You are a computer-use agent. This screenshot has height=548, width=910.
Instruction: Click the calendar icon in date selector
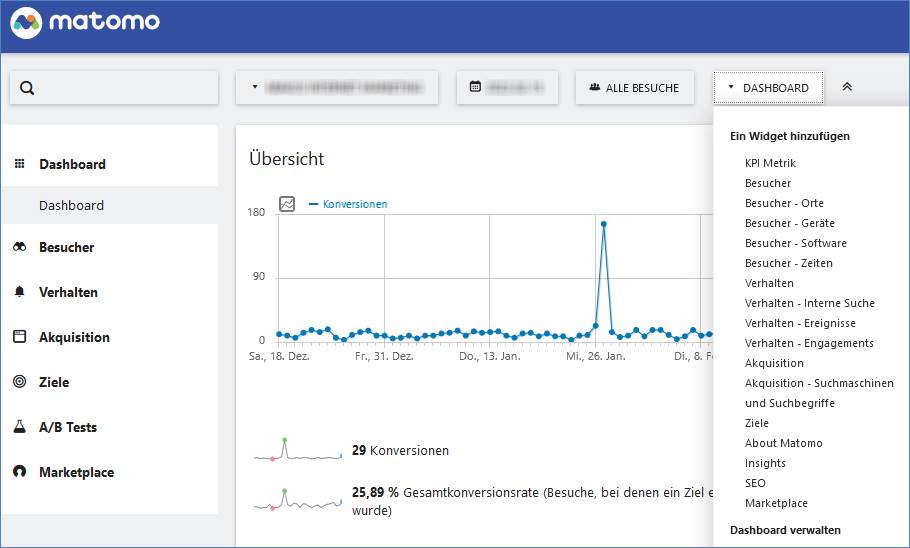475,86
